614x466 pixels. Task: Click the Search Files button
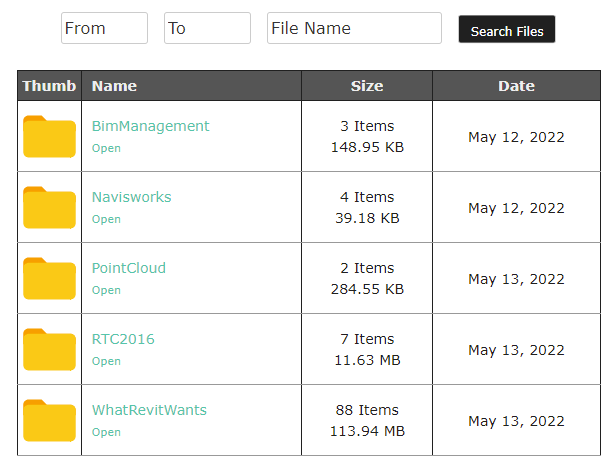pyautogui.click(x=507, y=29)
